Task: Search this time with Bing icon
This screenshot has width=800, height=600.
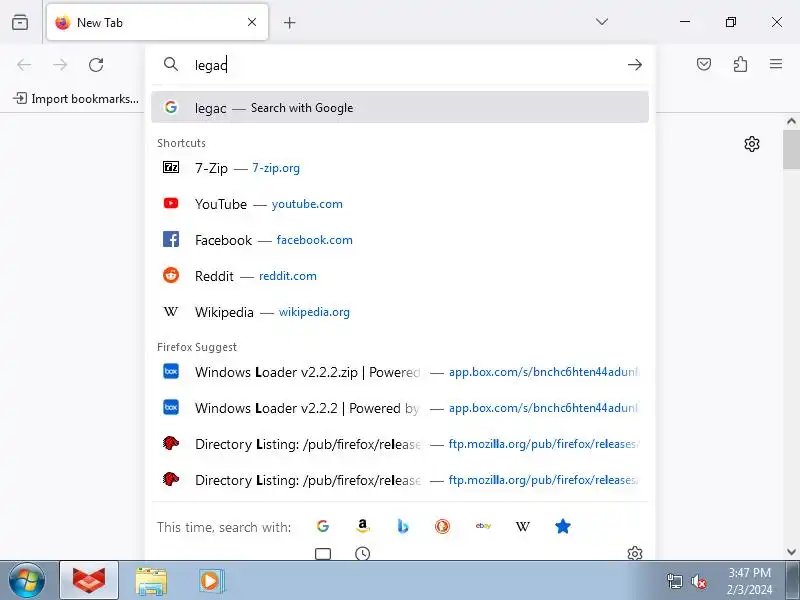Action: pos(403,526)
